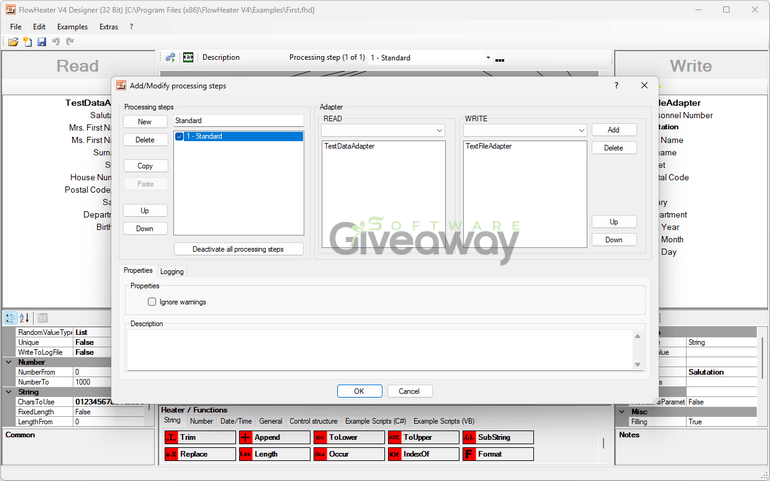Screen dimensions: 770x481
Task: Pick the Format heater function
Action: (x=498, y=454)
